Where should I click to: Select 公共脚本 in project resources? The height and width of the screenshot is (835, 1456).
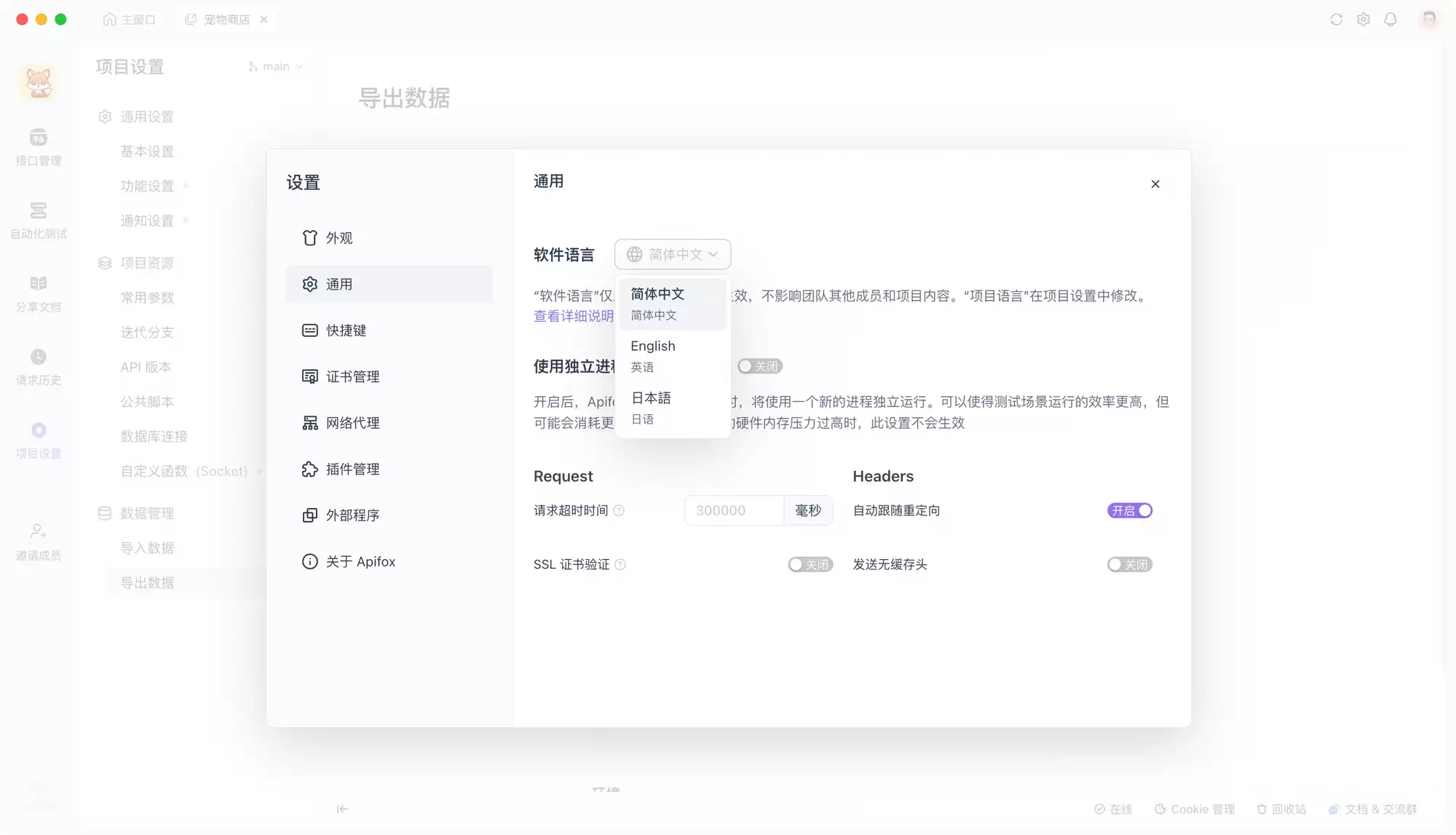147,402
